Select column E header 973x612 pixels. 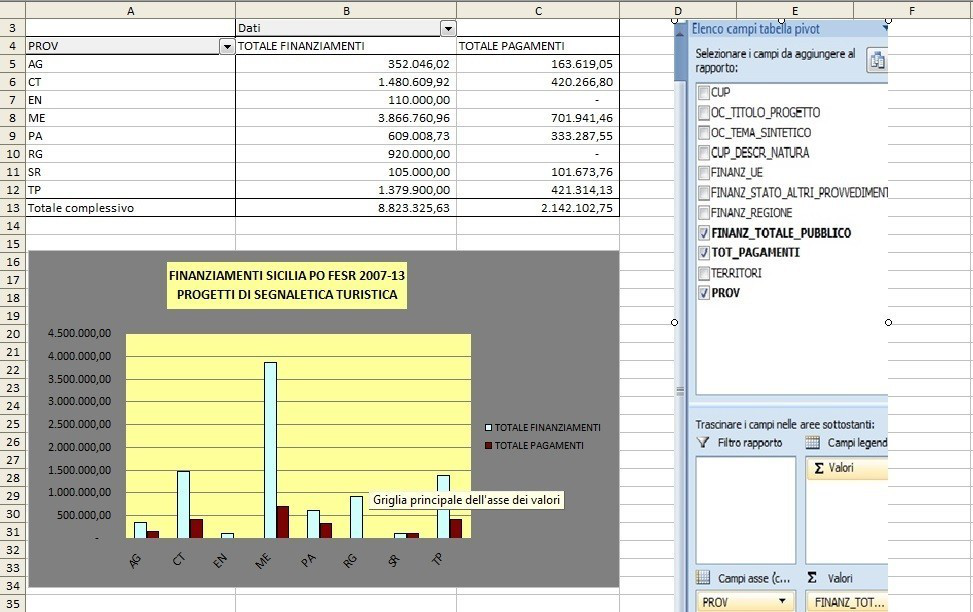click(x=795, y=11)
